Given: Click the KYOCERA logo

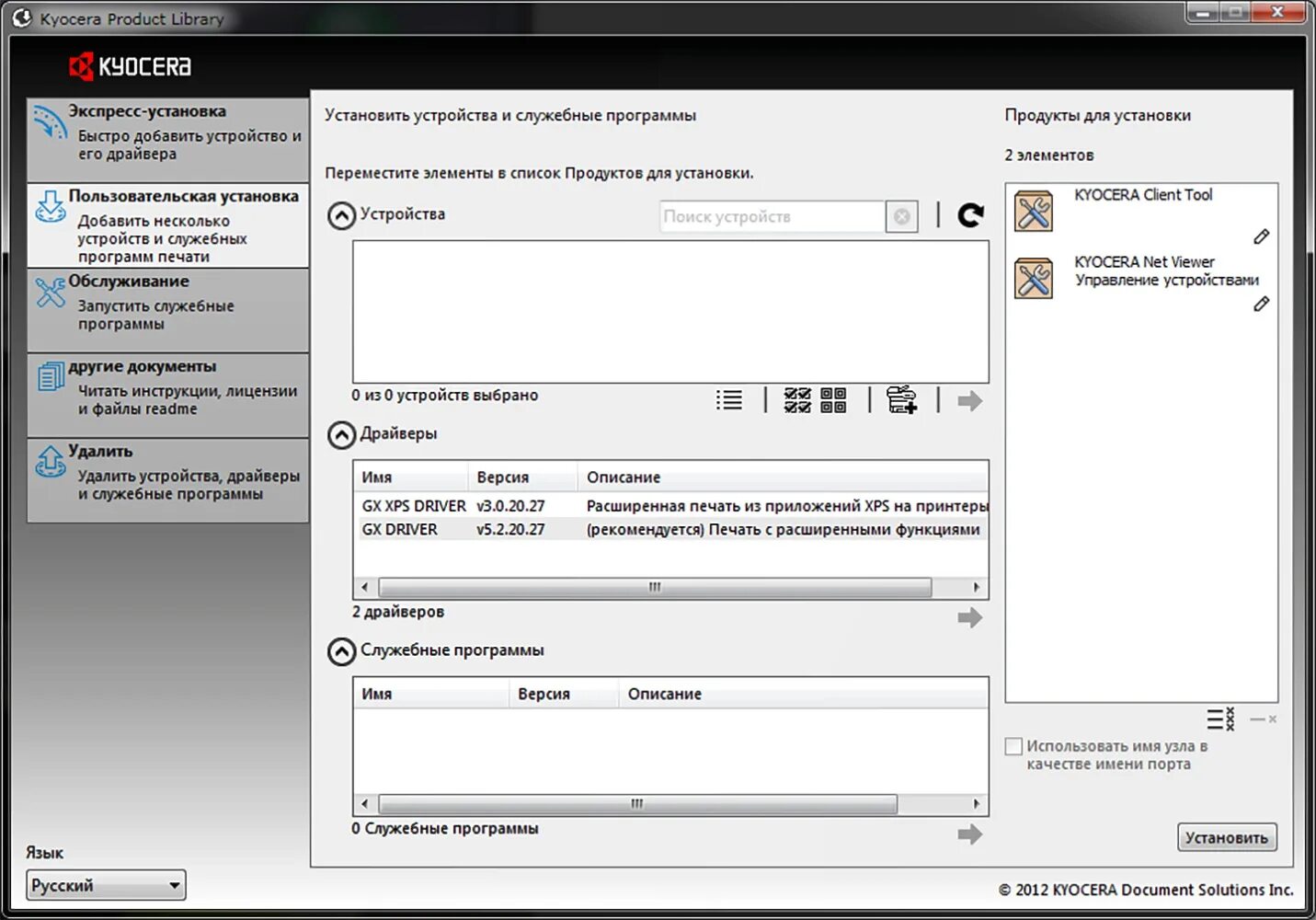Looking at the screenshot, I should click(x=131, y=66).
